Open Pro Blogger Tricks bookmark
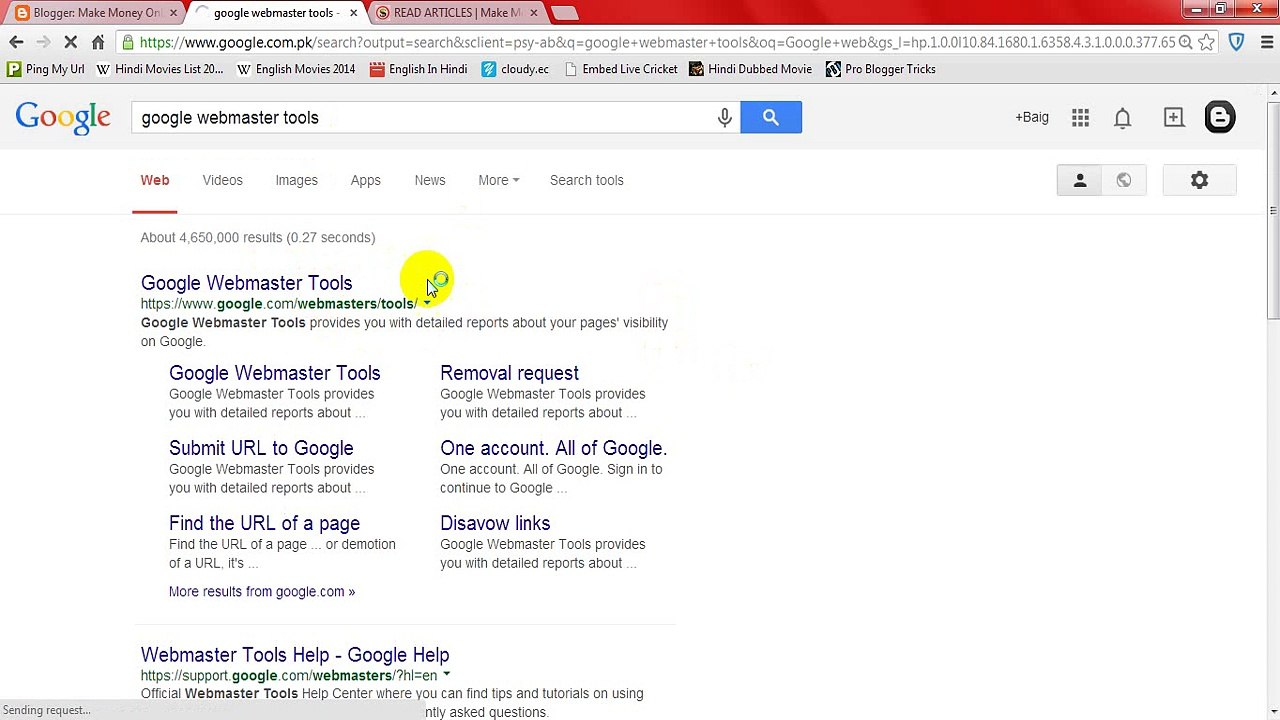1280x720 pixels. 881,69
